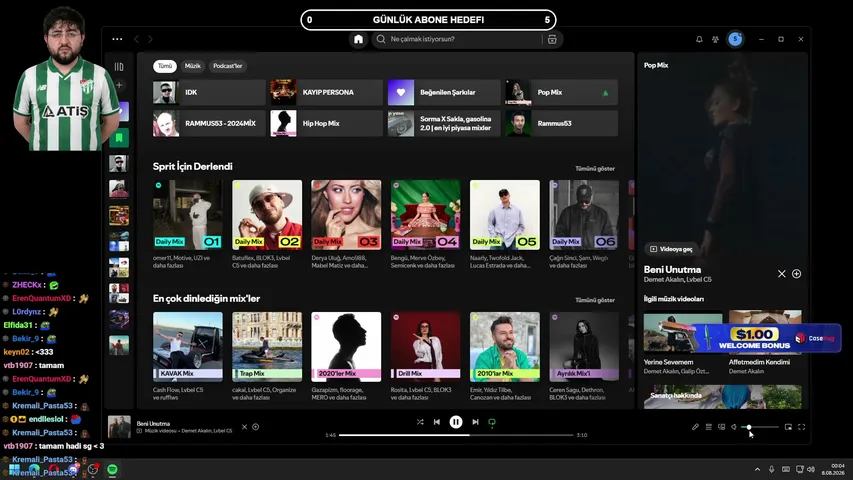Image resolution: width=853 pixels, height=480 pixels.
Task: Open Friend Activity icon
Action: 715,39
